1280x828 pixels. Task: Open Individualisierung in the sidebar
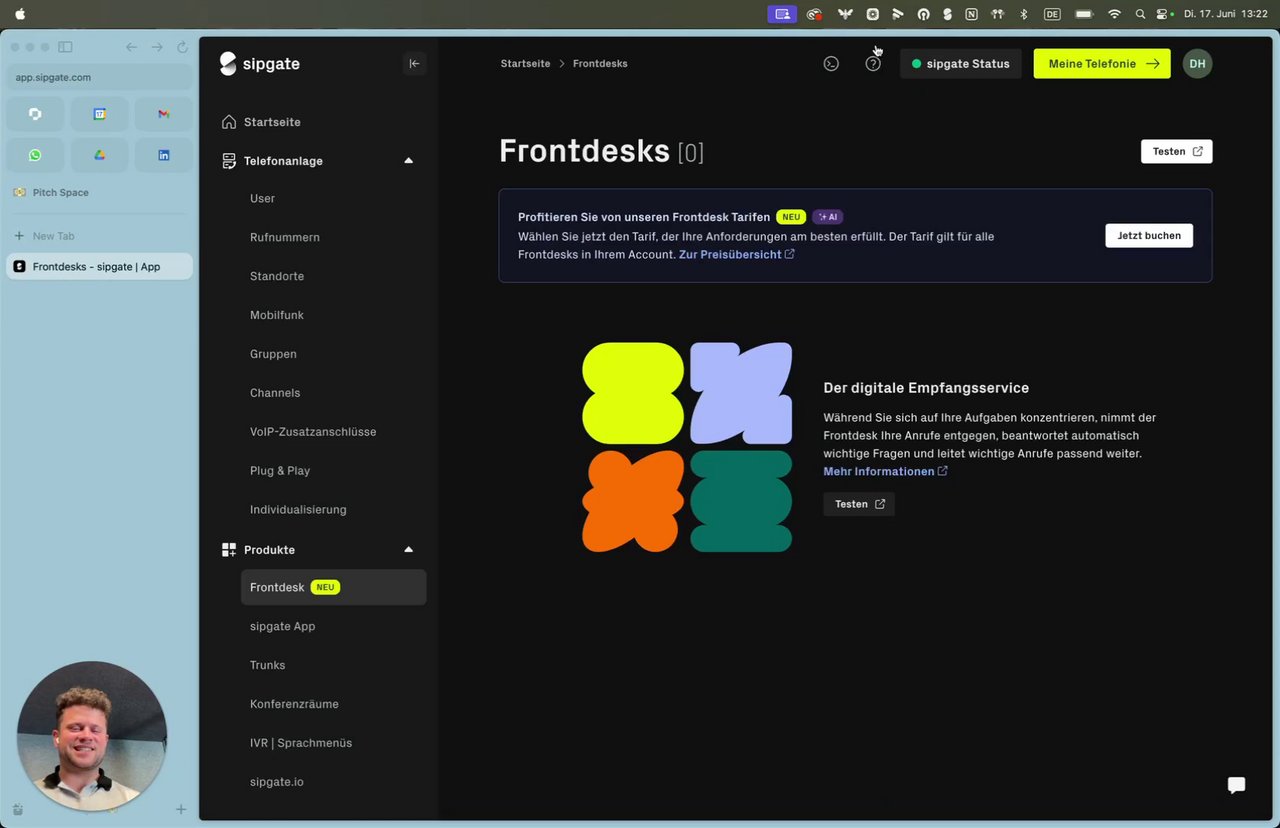pos(298,510)
